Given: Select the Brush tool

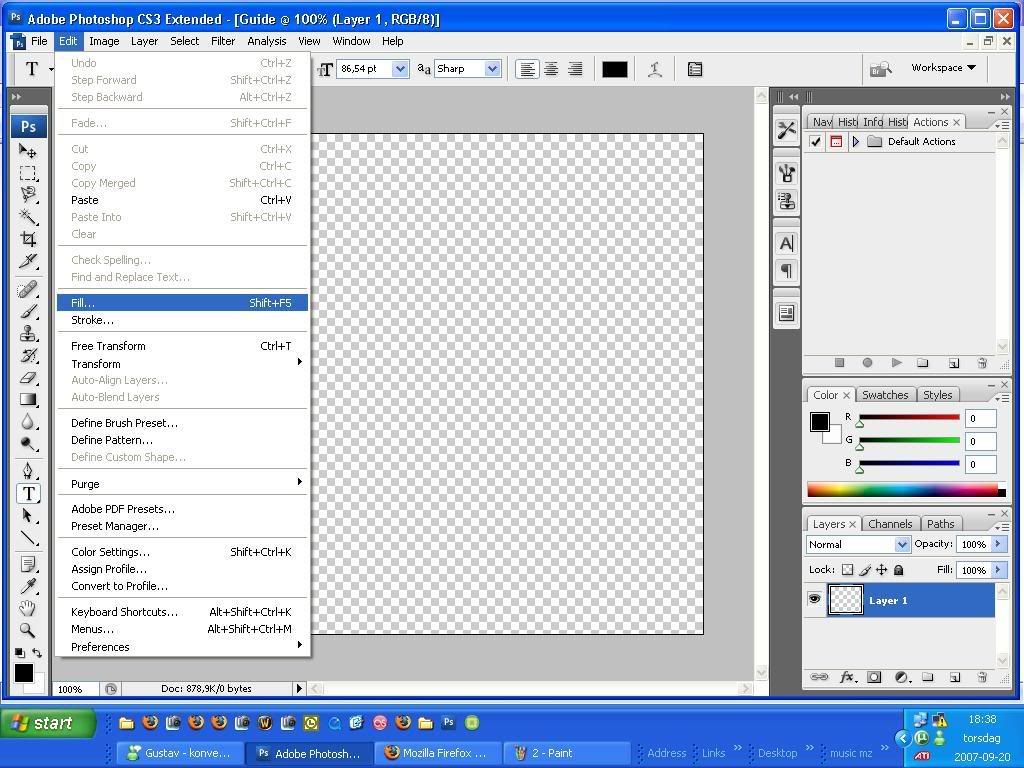Looking at the screenshot, I should (27, 312).
